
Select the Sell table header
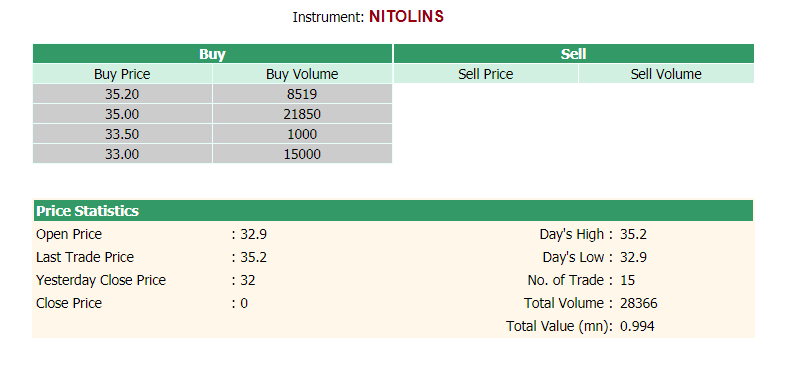click(x=573, y=54)
